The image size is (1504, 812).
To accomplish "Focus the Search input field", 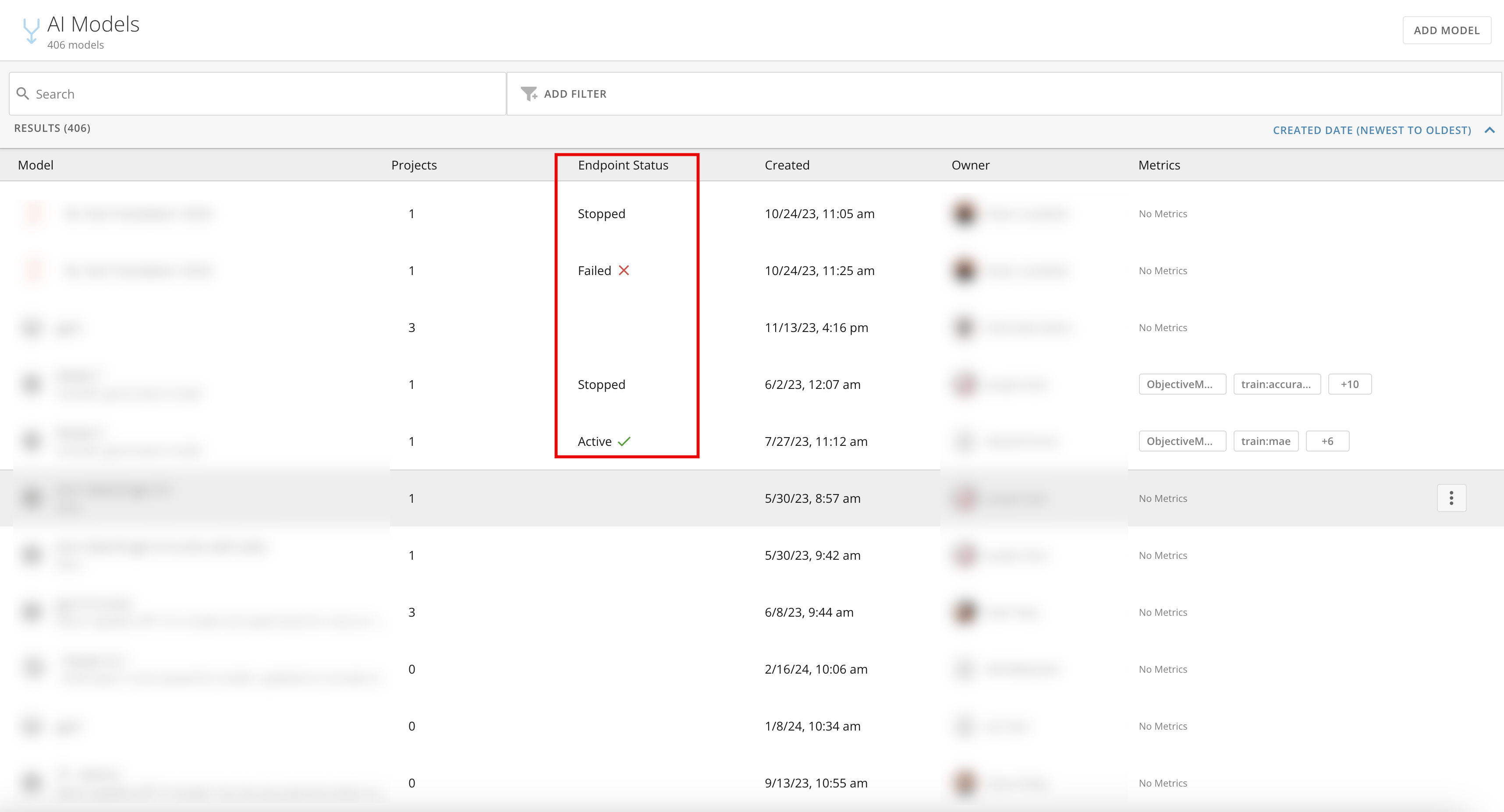I will (258, 94).
